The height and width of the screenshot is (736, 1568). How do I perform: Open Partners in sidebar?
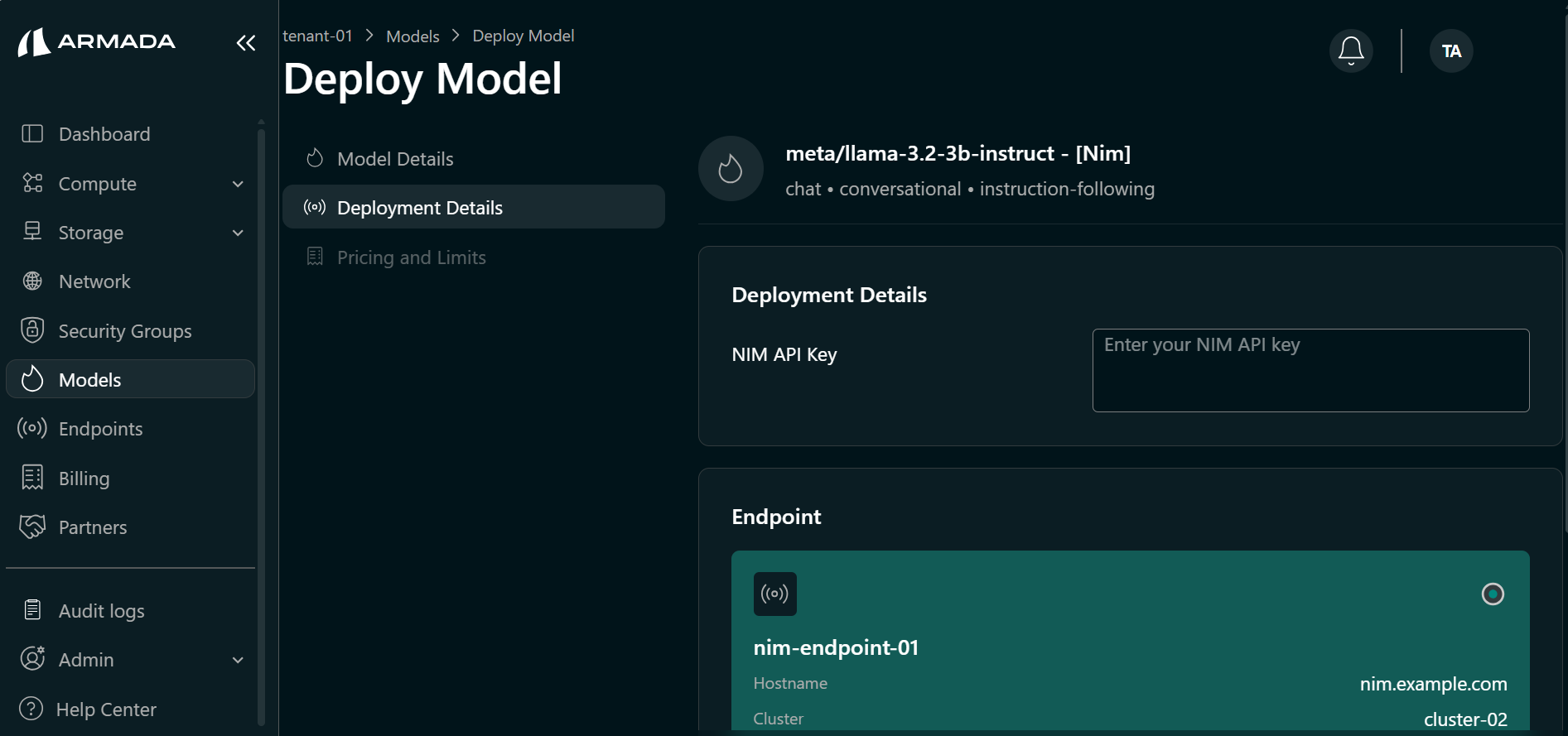click(x=130, y=527)
